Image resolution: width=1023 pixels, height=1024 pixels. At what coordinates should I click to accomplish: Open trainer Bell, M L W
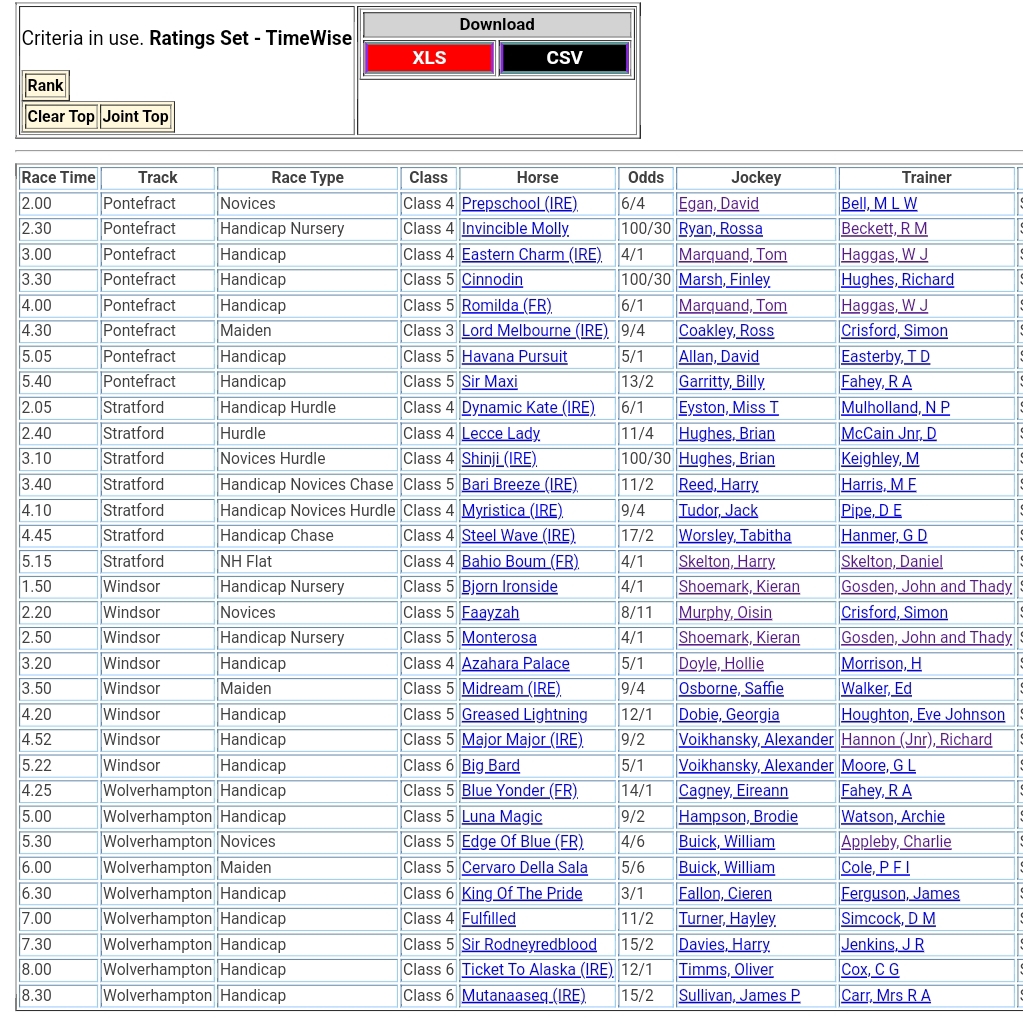tap(878, 204)
